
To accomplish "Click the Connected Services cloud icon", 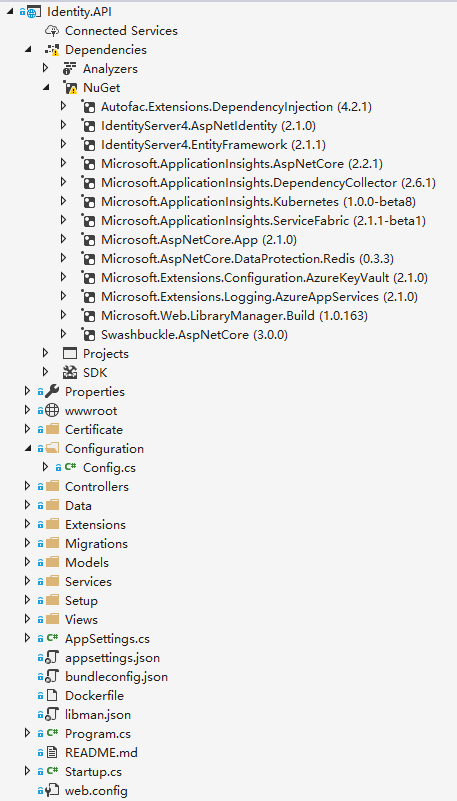I will tap(52, 31).
